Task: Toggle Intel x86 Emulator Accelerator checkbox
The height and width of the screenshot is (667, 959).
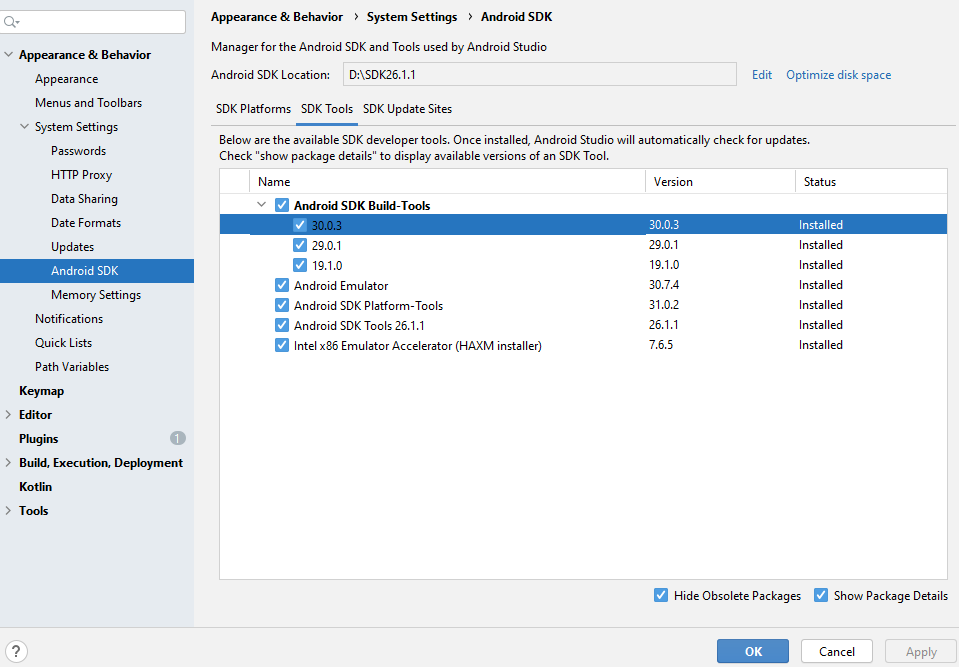Action: tap(282, 345)
